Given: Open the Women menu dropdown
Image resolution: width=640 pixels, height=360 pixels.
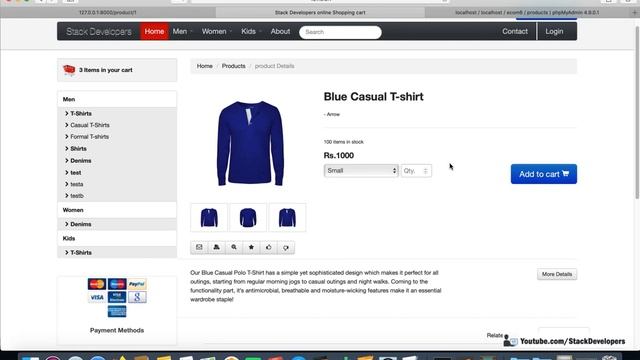Looking at the screenshot, I should 216,31.
